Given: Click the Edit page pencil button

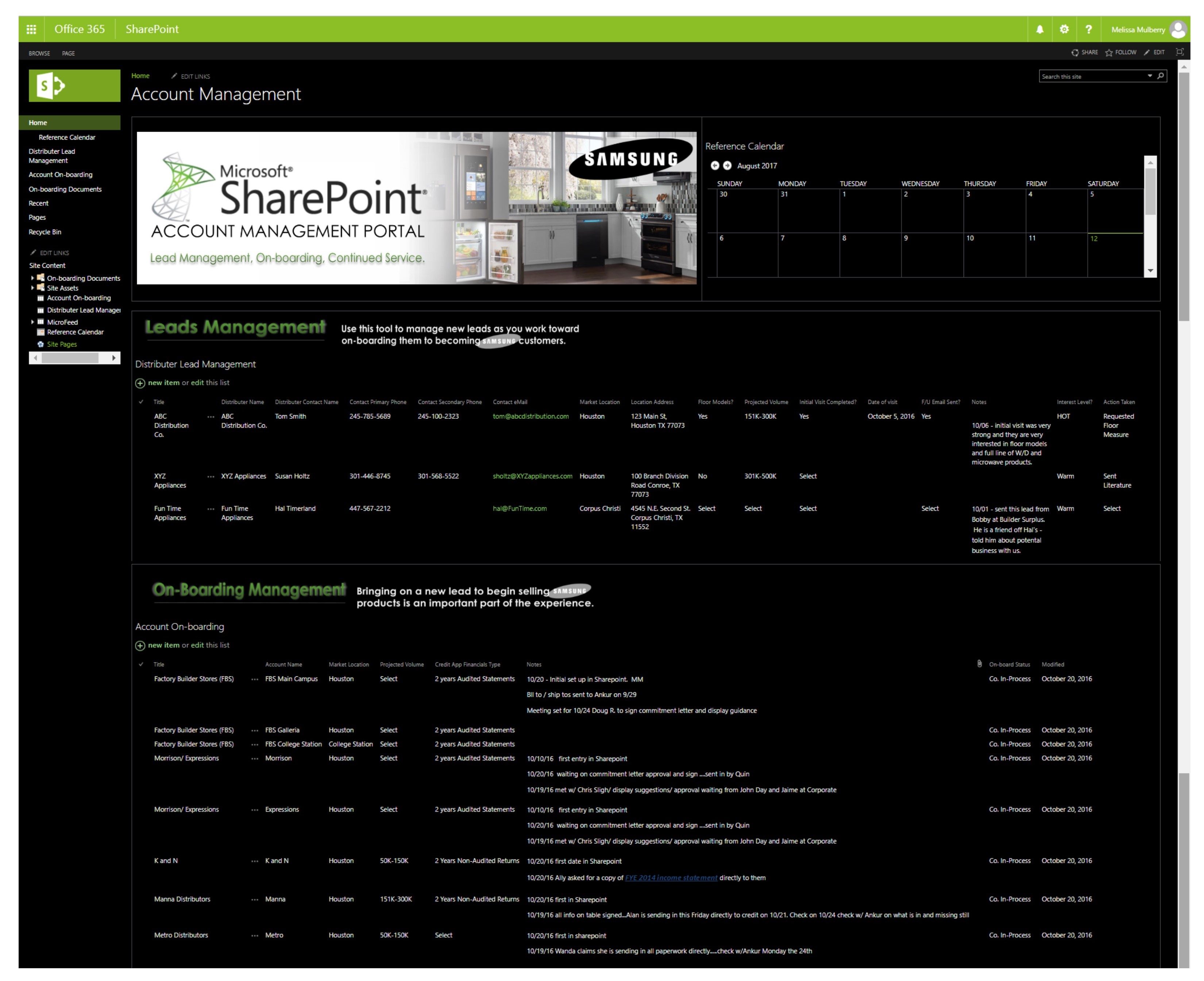Looking at the screenshot, I should tap(1154, 53).
